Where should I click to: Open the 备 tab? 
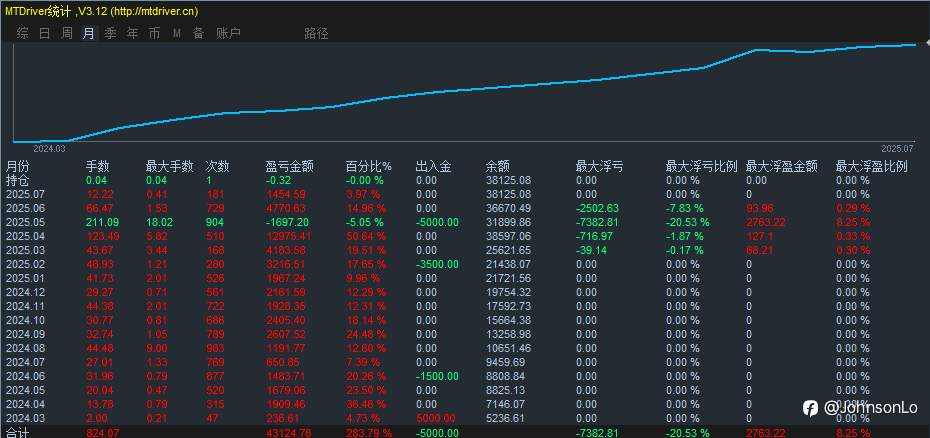click(x=198, y=33)
